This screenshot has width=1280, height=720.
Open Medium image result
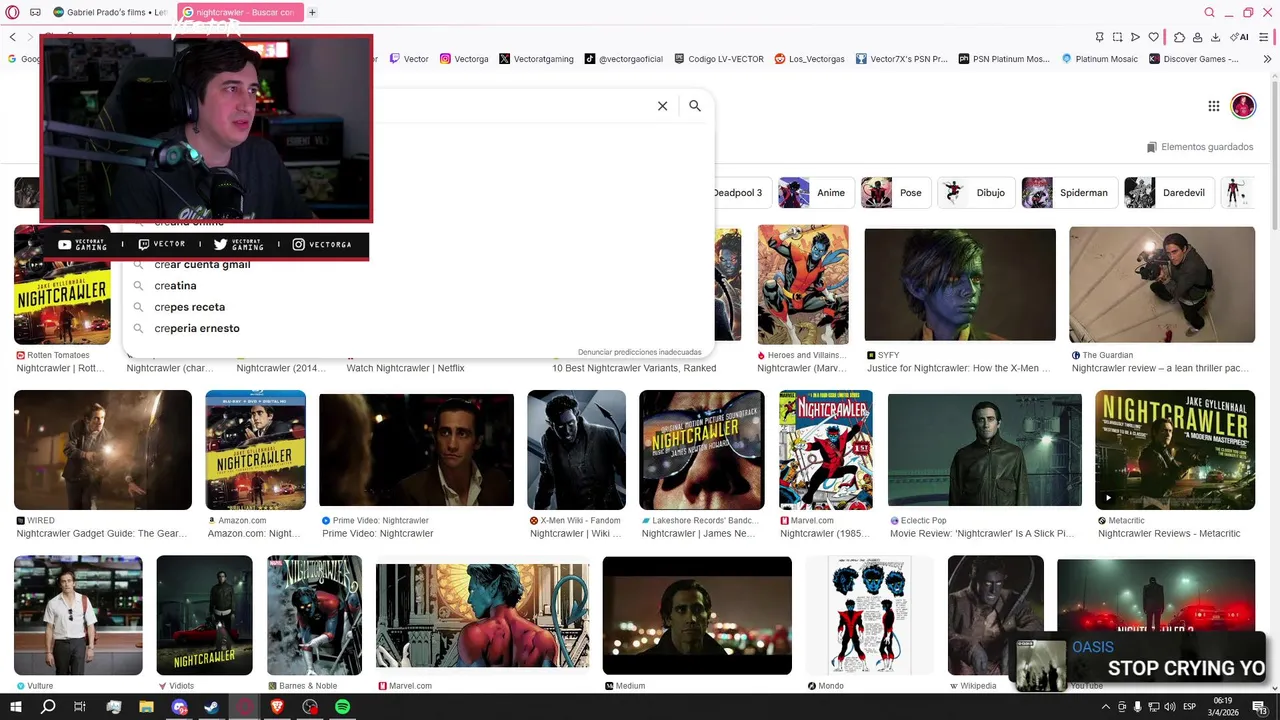697,615
